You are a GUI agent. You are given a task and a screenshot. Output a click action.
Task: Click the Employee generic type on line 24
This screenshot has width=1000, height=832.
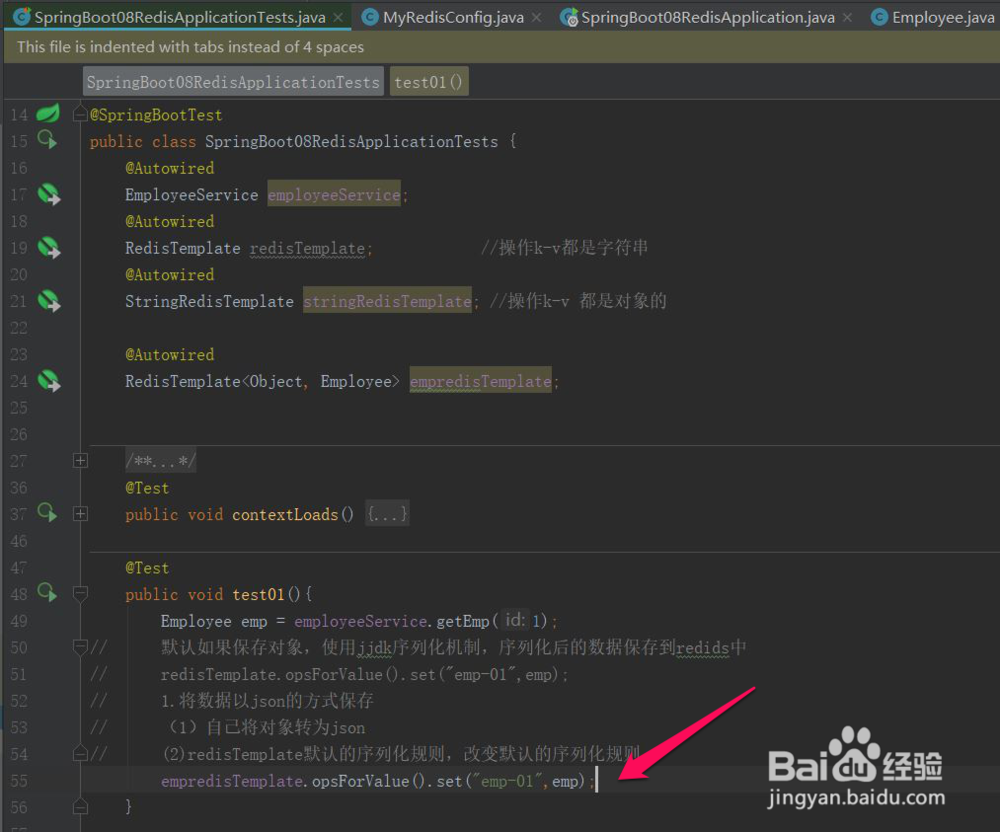356,381
